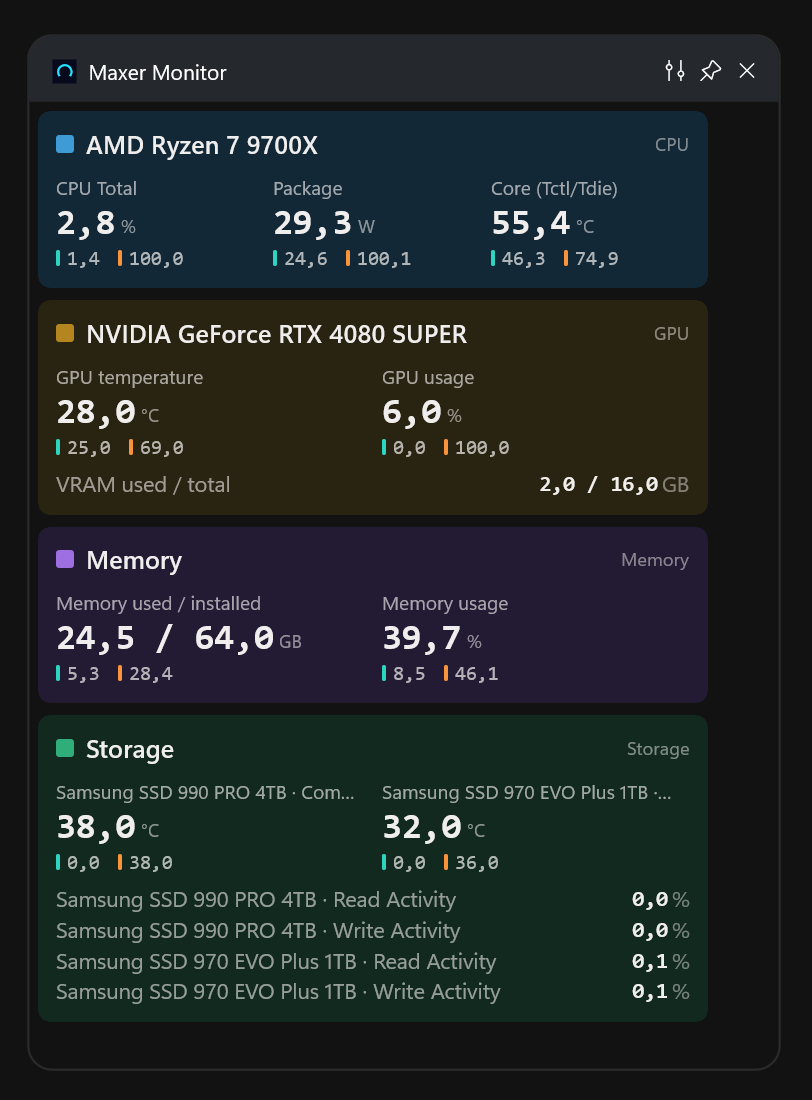The image size is (812, 1100).
Task: Click the green Storage color square
Action: click(x=65, y=749)
